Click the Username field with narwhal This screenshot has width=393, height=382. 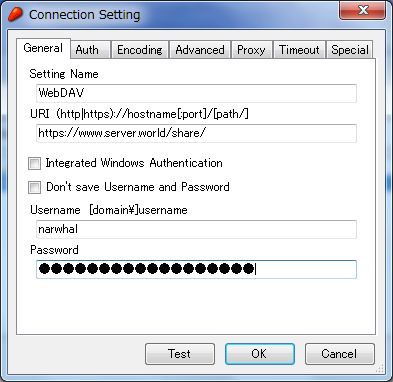196,229
